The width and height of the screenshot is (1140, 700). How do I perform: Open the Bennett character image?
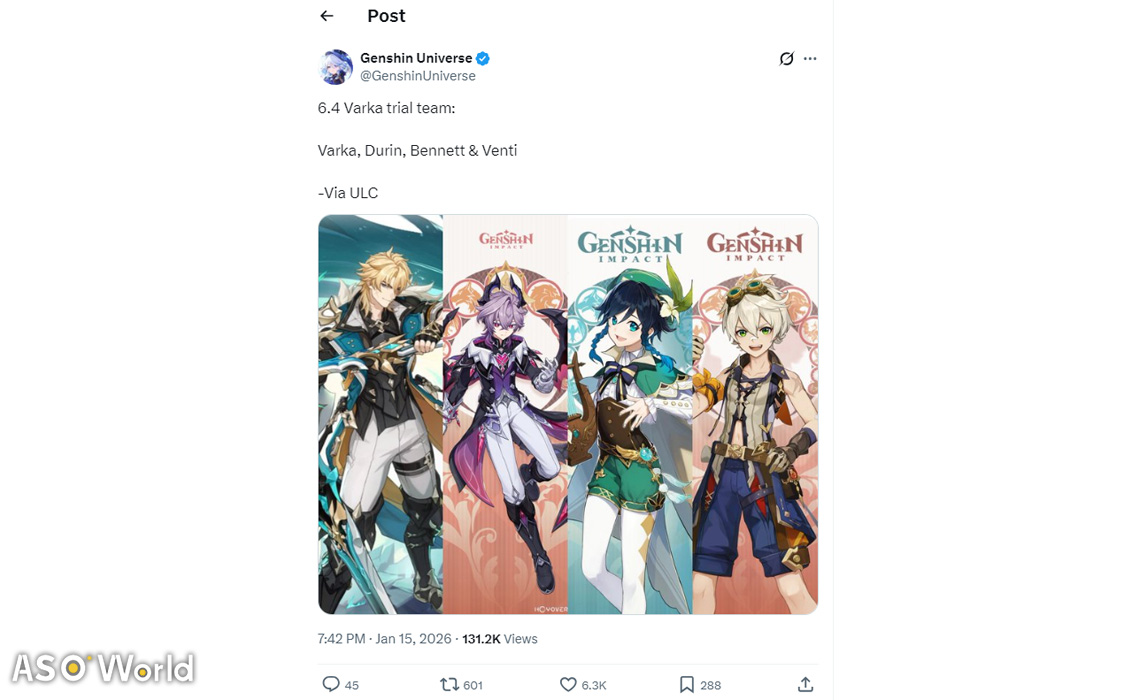tap(755, 414)
